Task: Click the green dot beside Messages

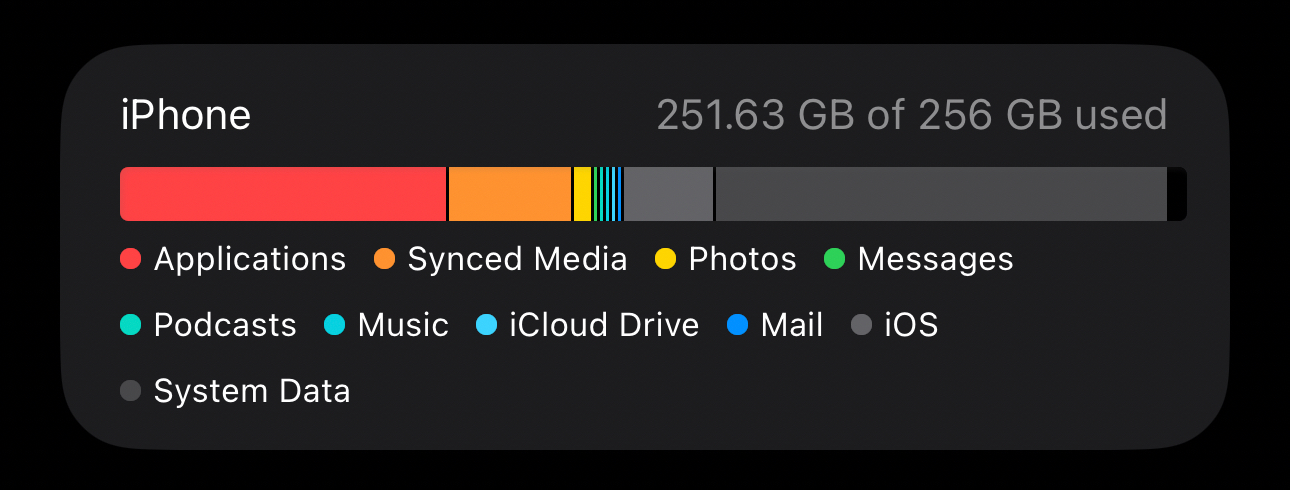Action: coord(834,259)
